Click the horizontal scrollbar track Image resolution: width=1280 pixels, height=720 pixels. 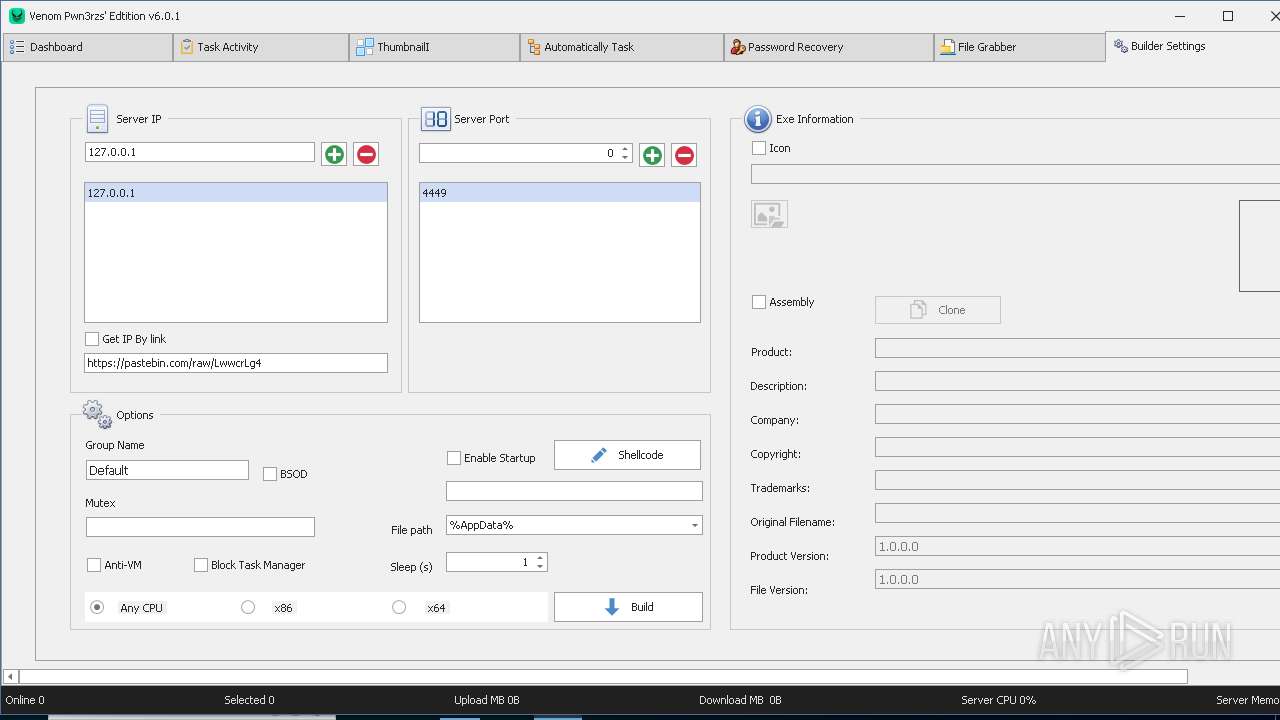click(x=1232, y=677)
